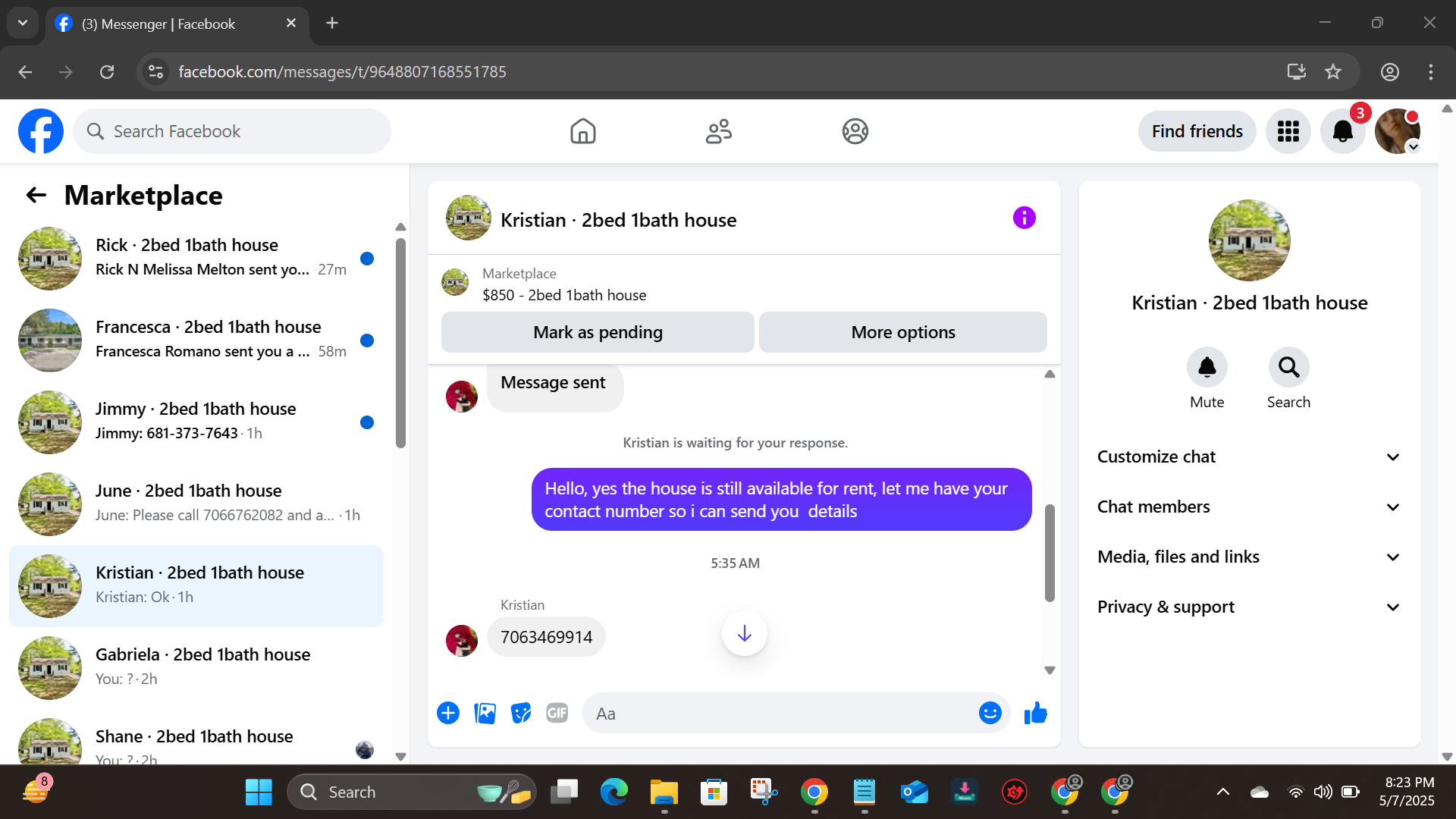Mute this conversation with bell button
1456x819 pixels.
point(1207,368)
